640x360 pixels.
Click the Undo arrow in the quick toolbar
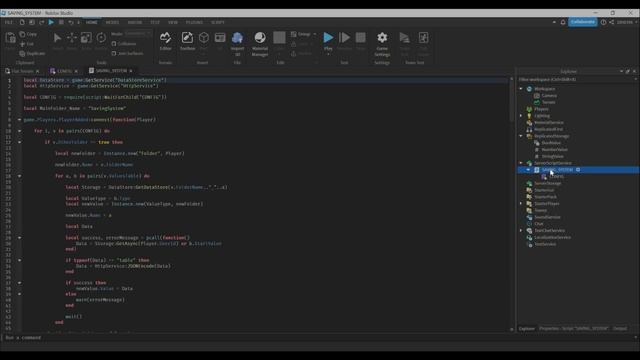[71, 22]
